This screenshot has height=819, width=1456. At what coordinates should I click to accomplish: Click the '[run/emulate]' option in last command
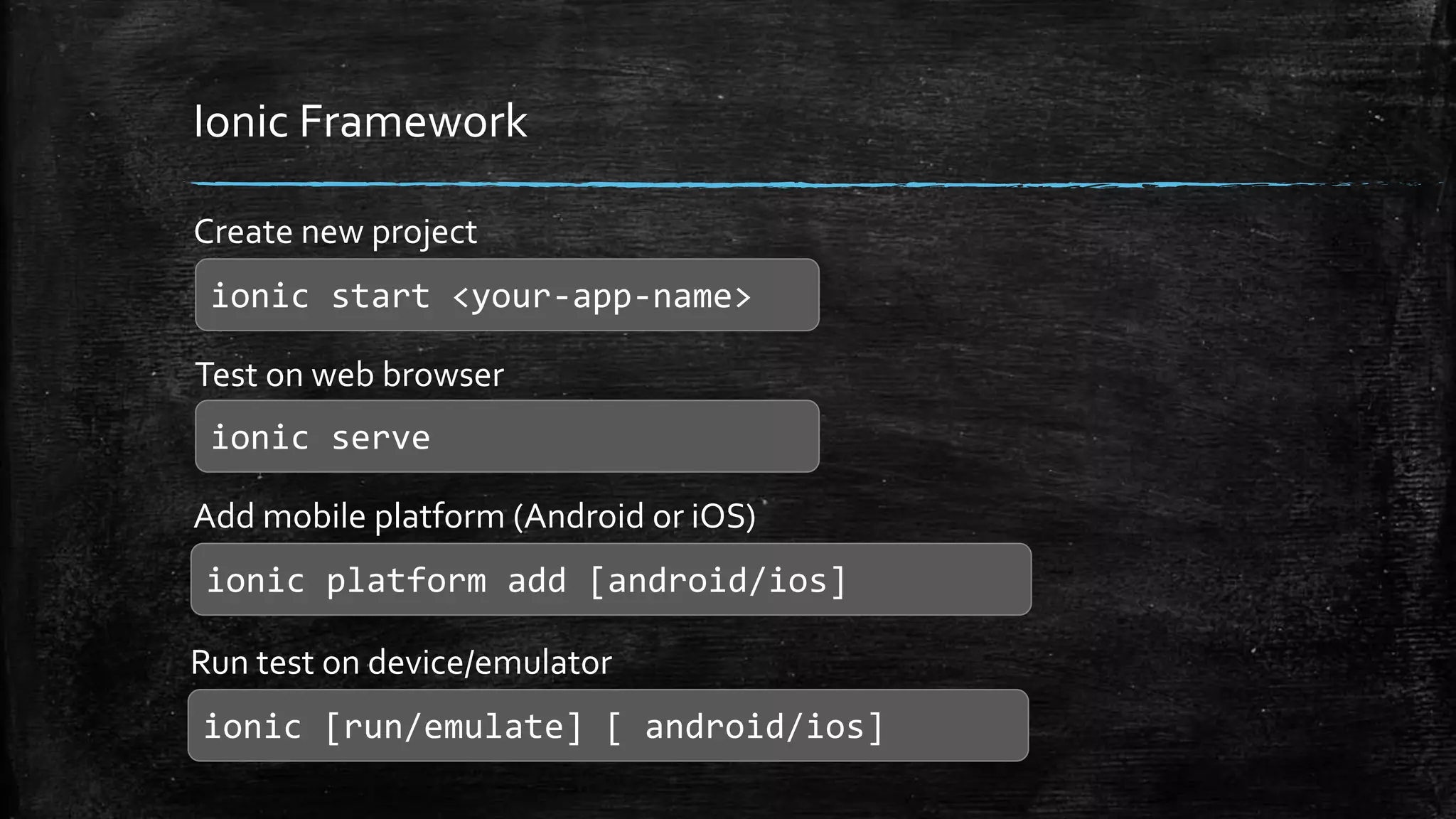(454, 727)
